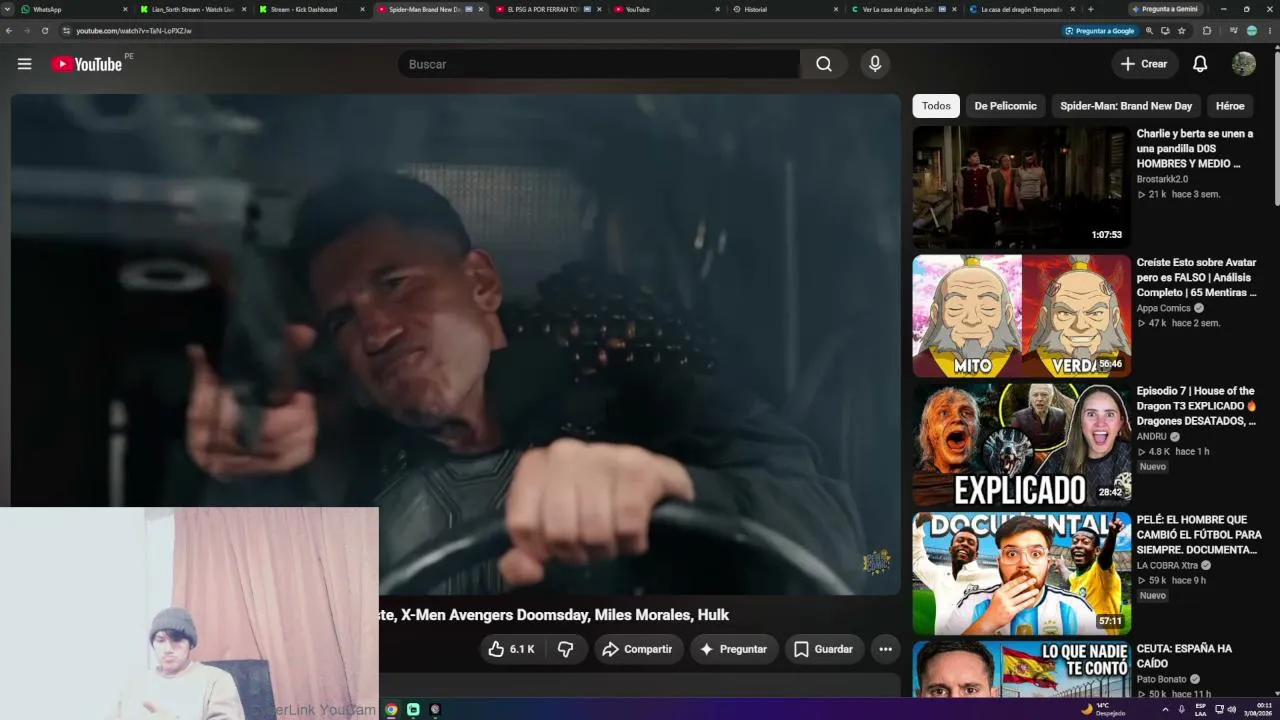Open the tab search dropdown arrow
The width and height of the screenshot is (1280, 720).
(9, 9)
